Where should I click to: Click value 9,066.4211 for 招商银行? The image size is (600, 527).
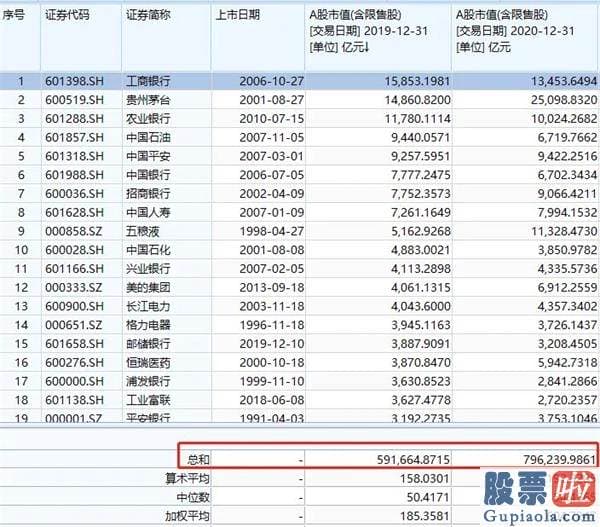567,194
